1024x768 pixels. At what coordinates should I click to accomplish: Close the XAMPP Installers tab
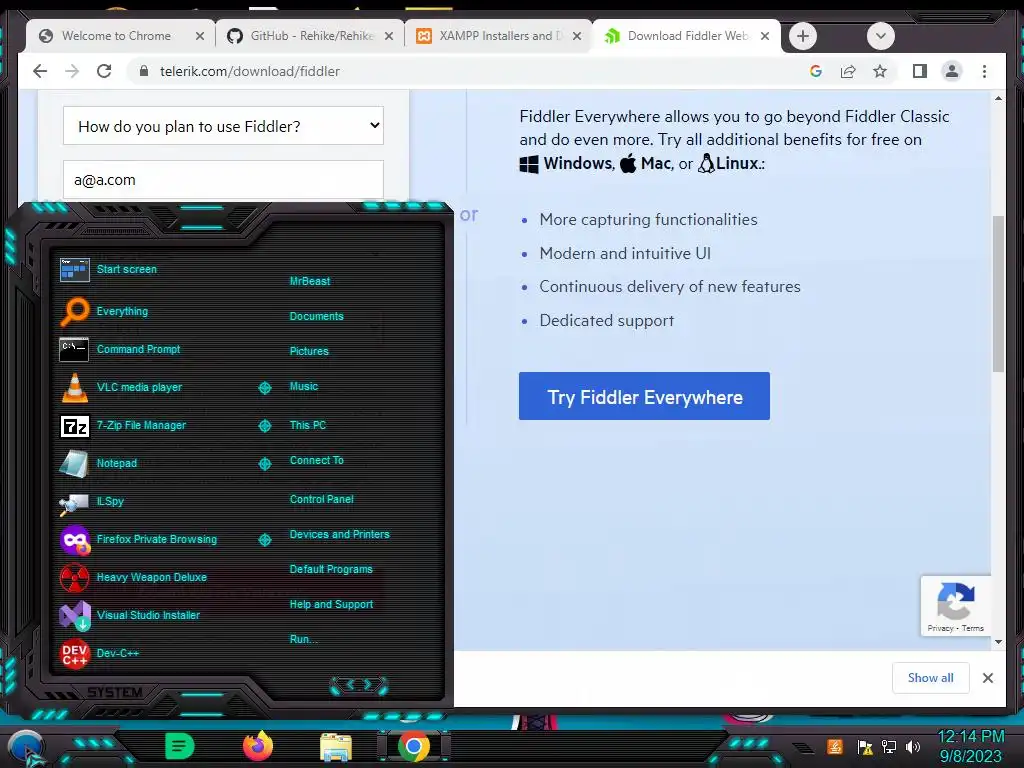pyautogui.click(x=577, y=37)
